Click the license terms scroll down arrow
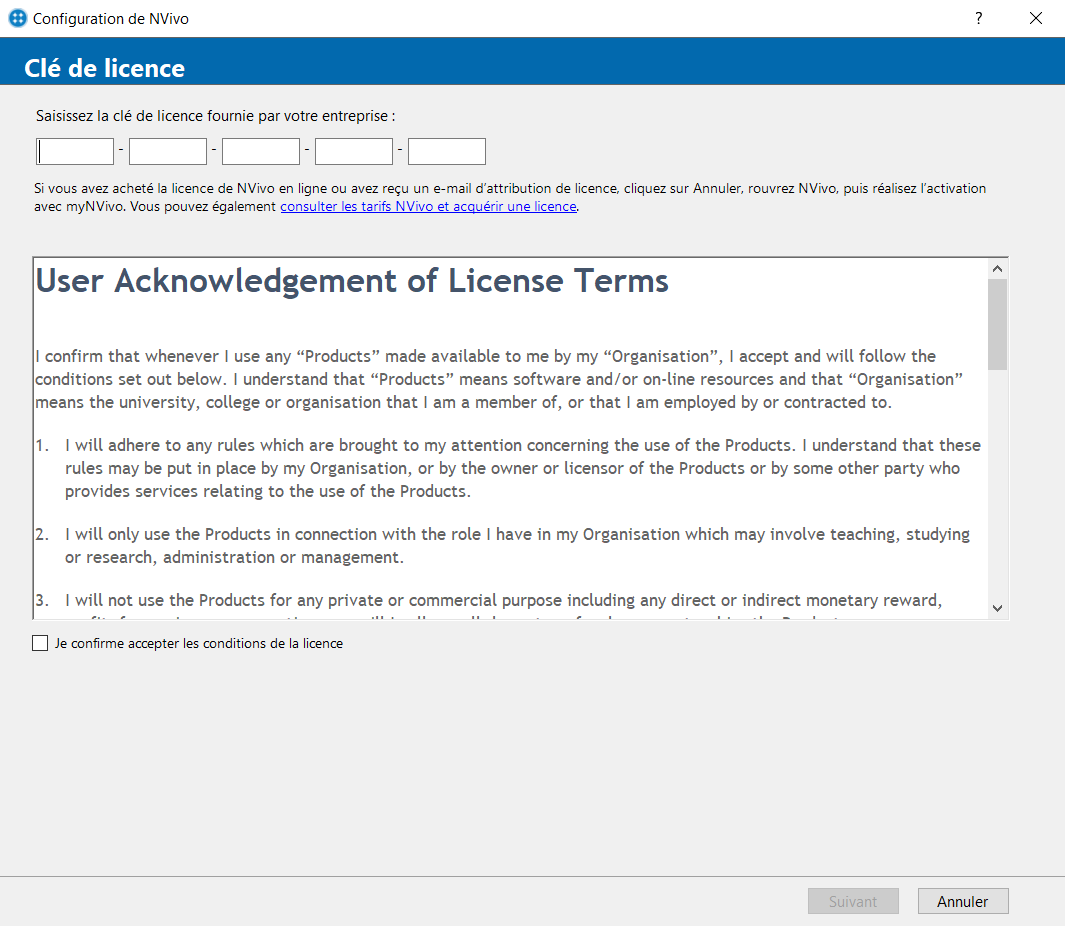 [x=997, y=608]
